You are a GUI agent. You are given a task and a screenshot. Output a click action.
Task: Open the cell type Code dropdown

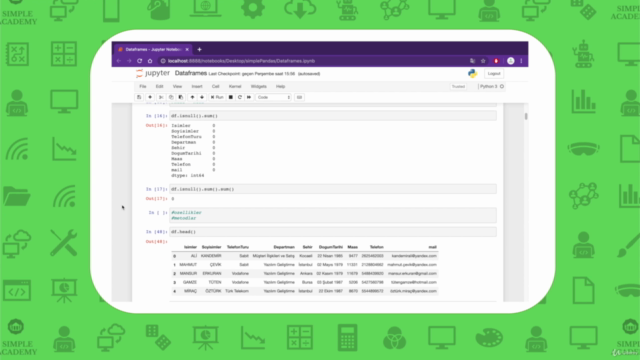[273, 97]
